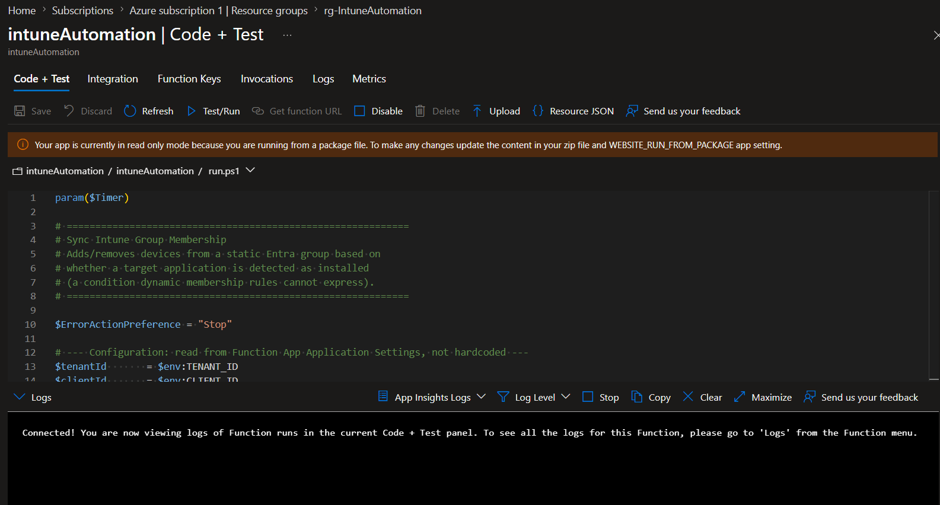Click the param($Timer) code line
Image resolution: width=940 pixels, height=505 pixels.
(92, 197)
